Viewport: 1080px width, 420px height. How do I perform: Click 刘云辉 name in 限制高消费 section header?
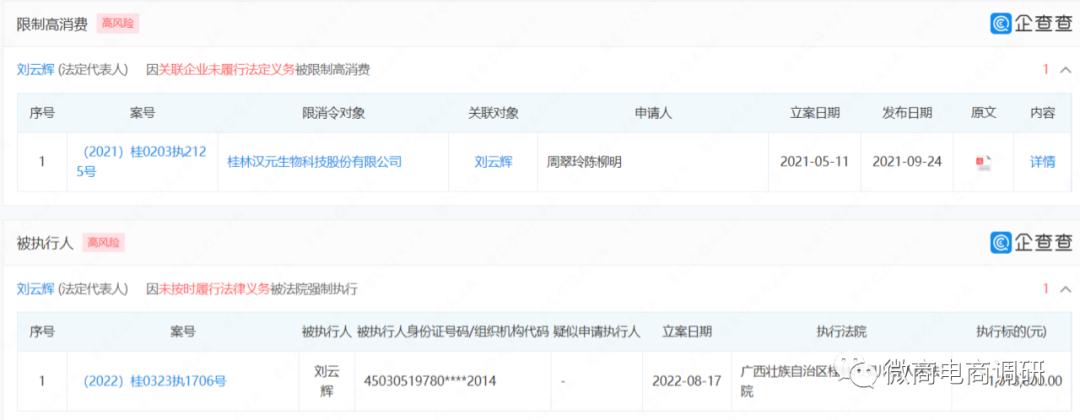tap(35, 70)
